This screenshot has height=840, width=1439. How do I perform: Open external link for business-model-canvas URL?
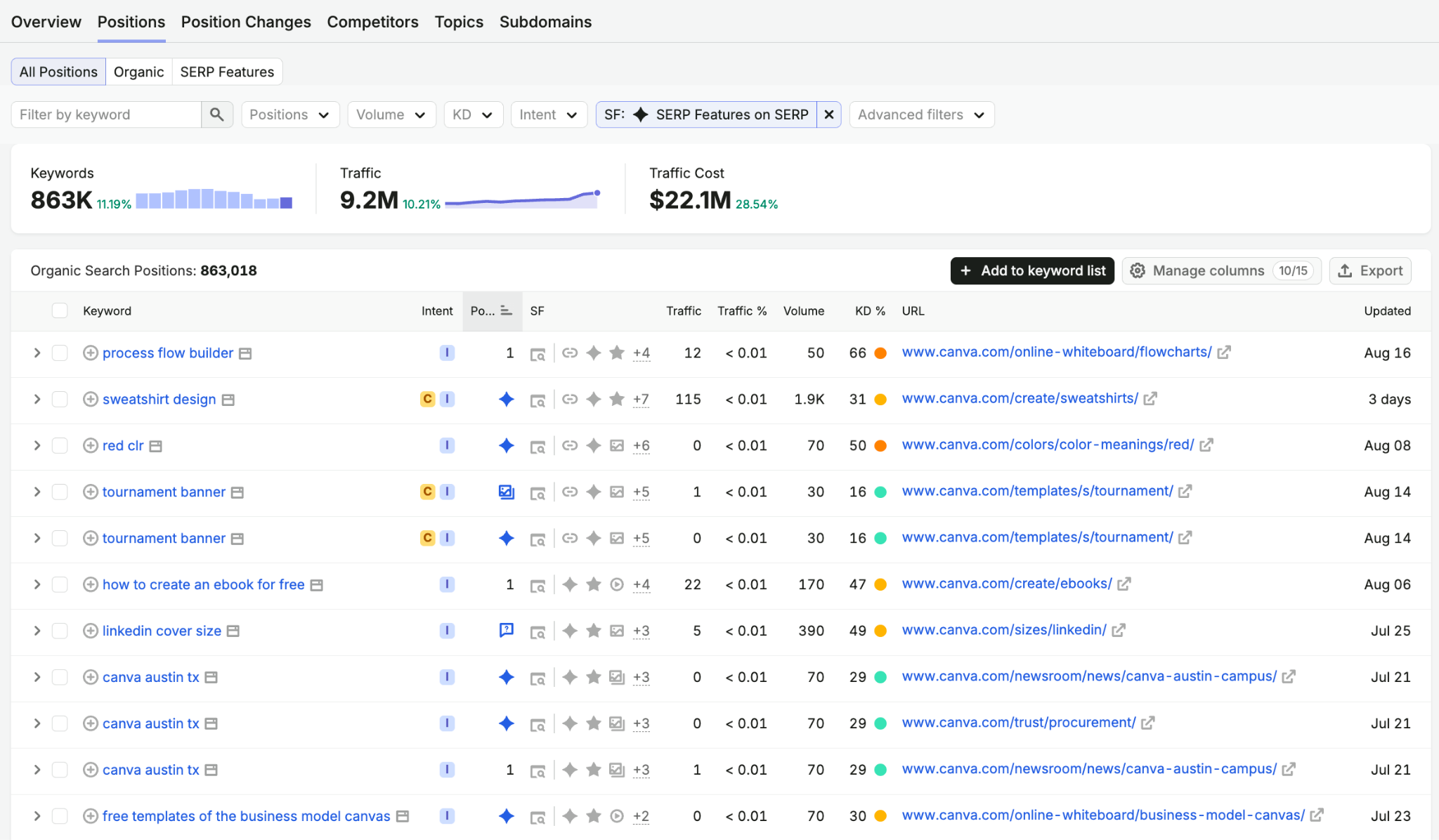coord(1317,815)
